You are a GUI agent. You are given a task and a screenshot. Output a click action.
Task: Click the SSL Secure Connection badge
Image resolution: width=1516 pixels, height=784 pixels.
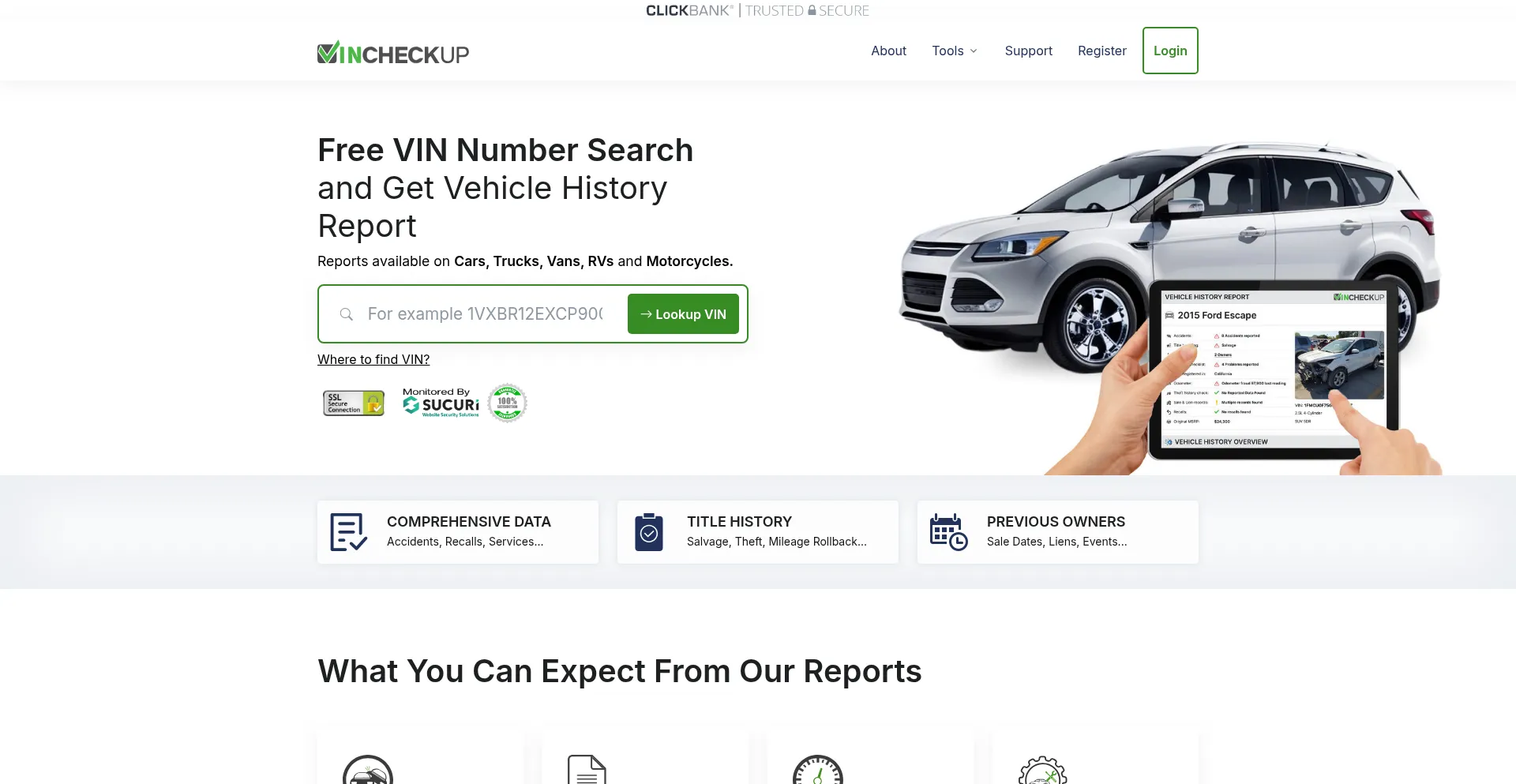354,403
